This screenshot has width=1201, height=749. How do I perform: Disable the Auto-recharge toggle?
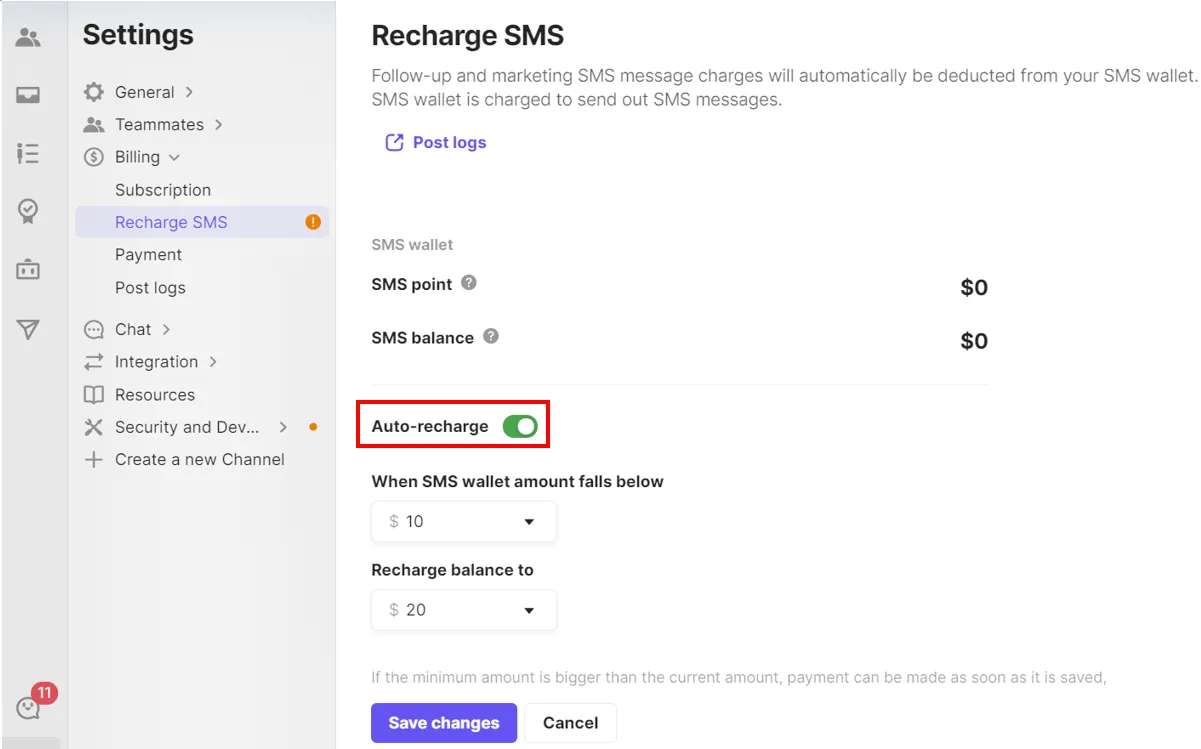click(520, 427)
